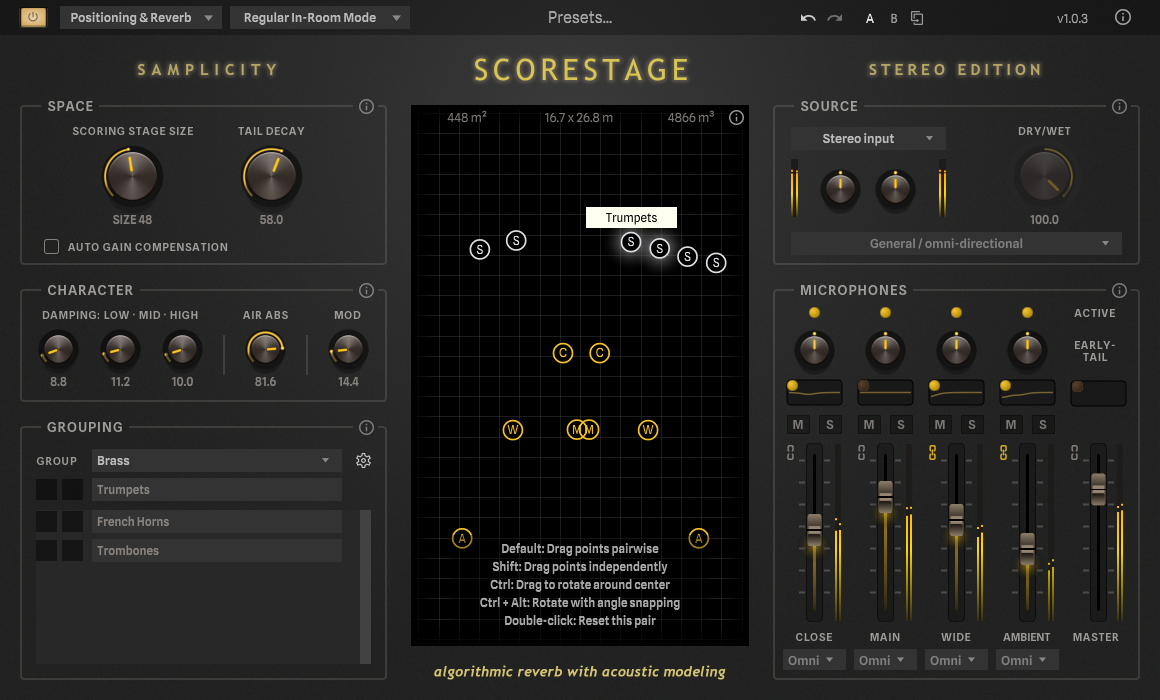
Task: Select the right A ambient microphone
Action: (x=698, y=538)
